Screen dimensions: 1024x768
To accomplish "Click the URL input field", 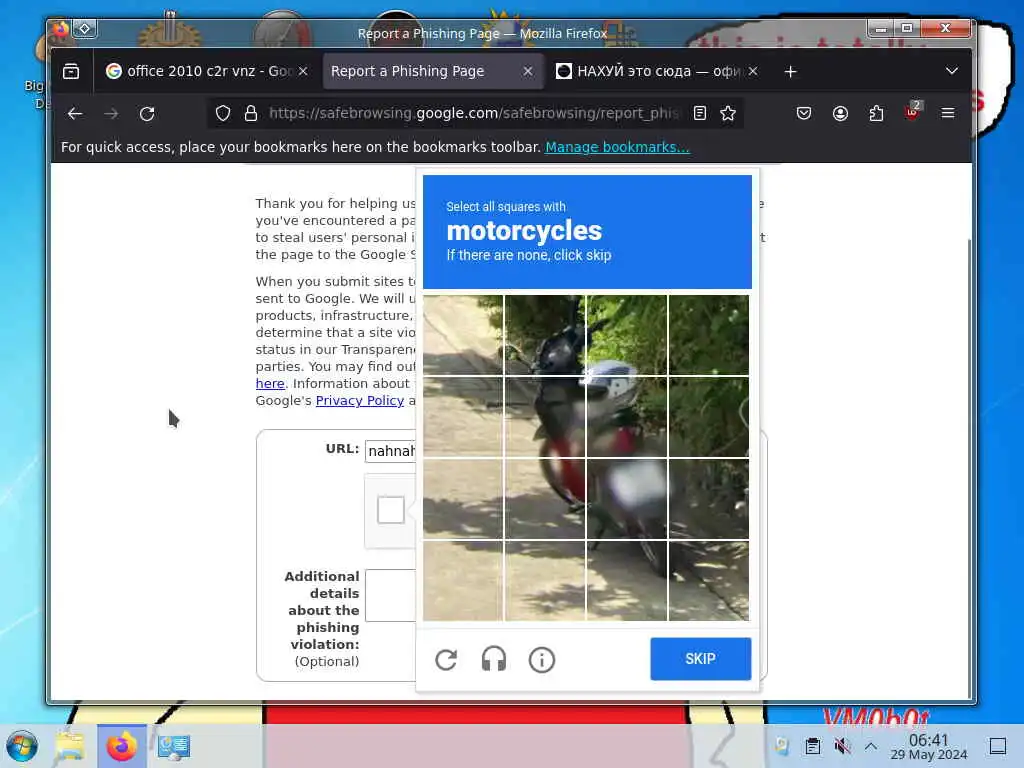I will tap(391, 451).
